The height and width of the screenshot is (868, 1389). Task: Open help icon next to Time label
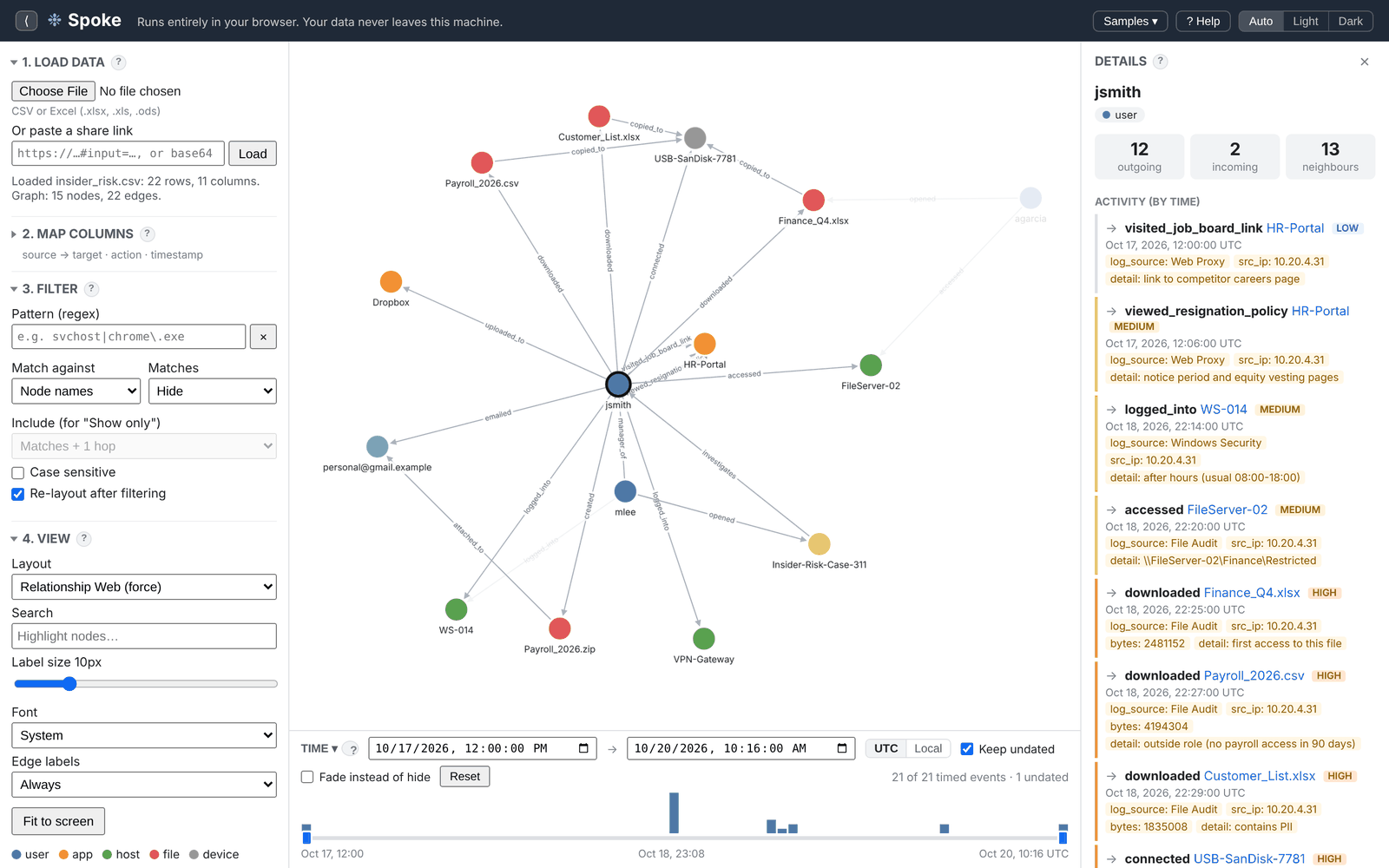click(352, 749)
